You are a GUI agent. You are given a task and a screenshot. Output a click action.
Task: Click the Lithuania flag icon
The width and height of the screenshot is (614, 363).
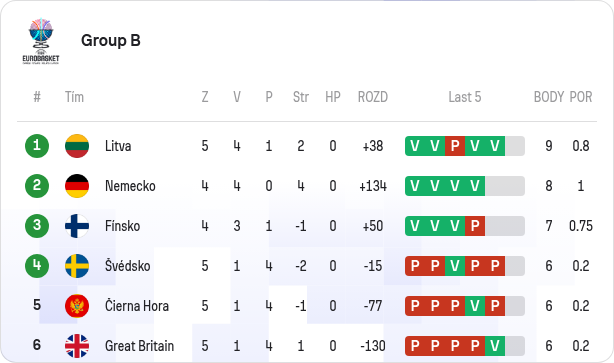click(77, 146)
